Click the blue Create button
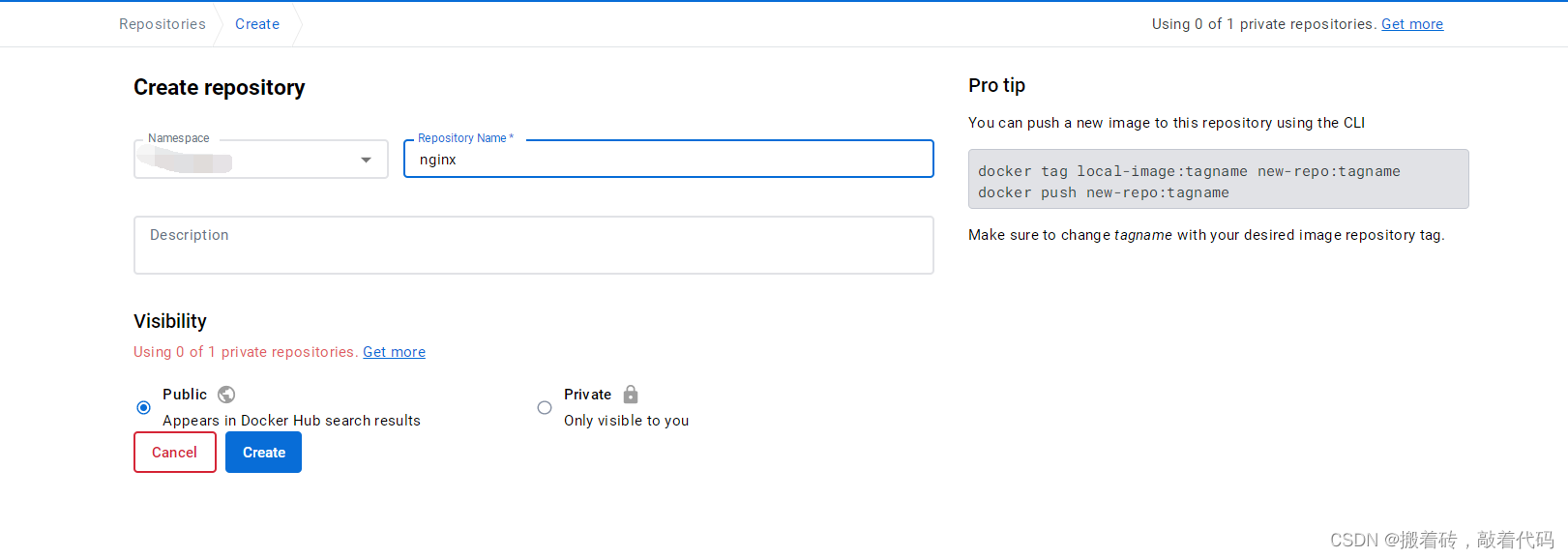 263,453
